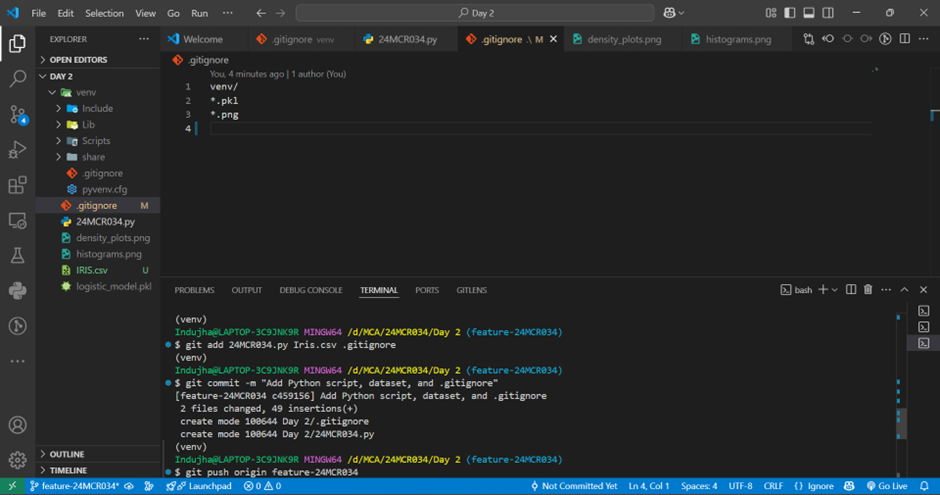Open the Accounts menu
This screenshot has width=940, height=495.
17,425
